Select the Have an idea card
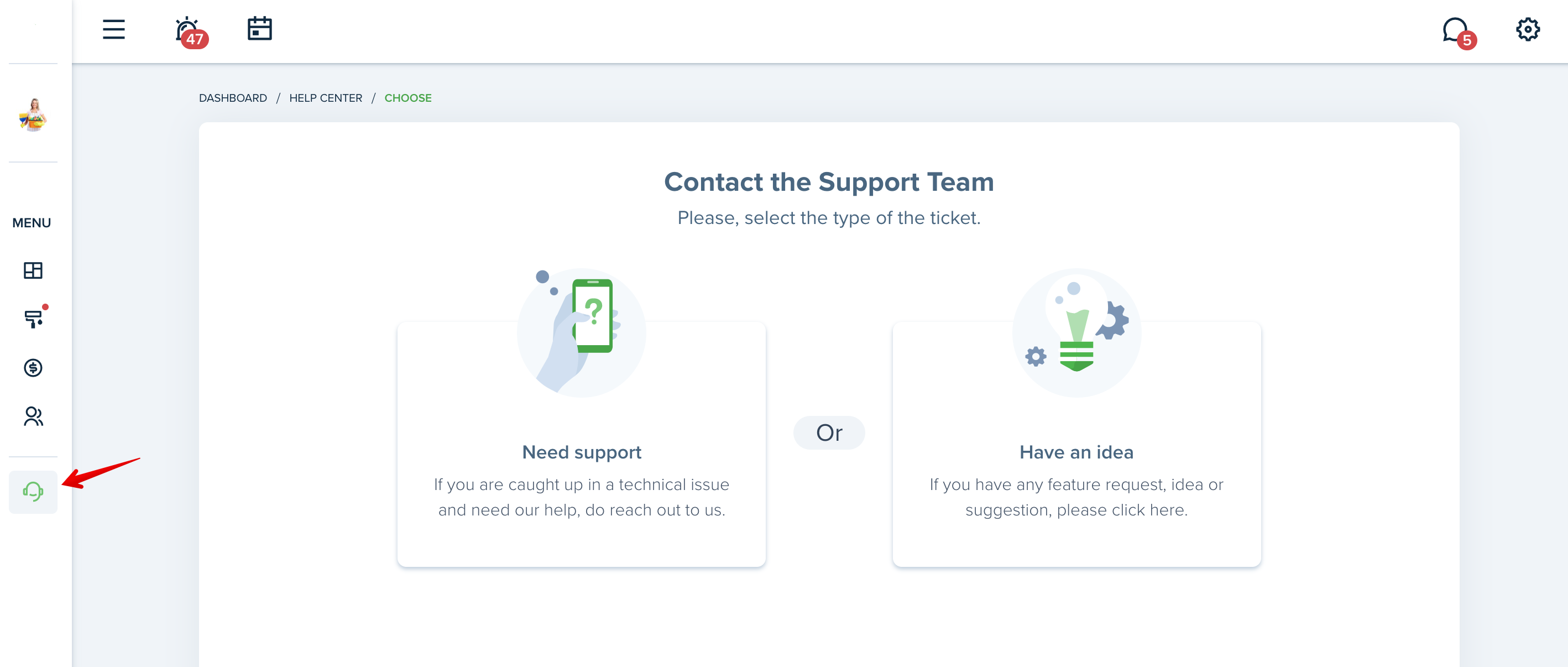This screenshot has width=1568, height=667. tap(1076, 445)
